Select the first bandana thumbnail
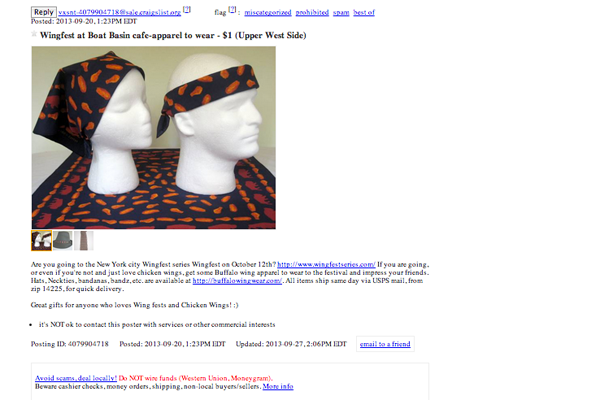 (41, 240)
